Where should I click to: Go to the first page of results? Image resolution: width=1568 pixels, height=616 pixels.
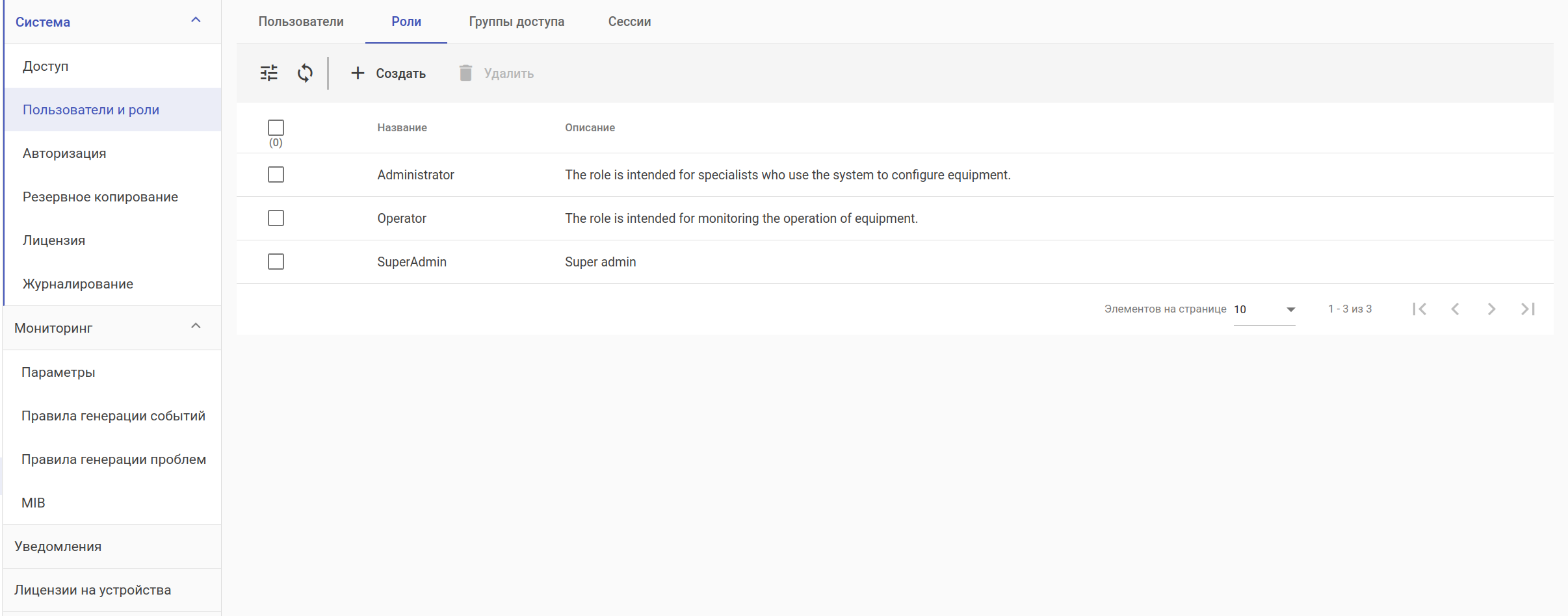[x=1419, y=309]
